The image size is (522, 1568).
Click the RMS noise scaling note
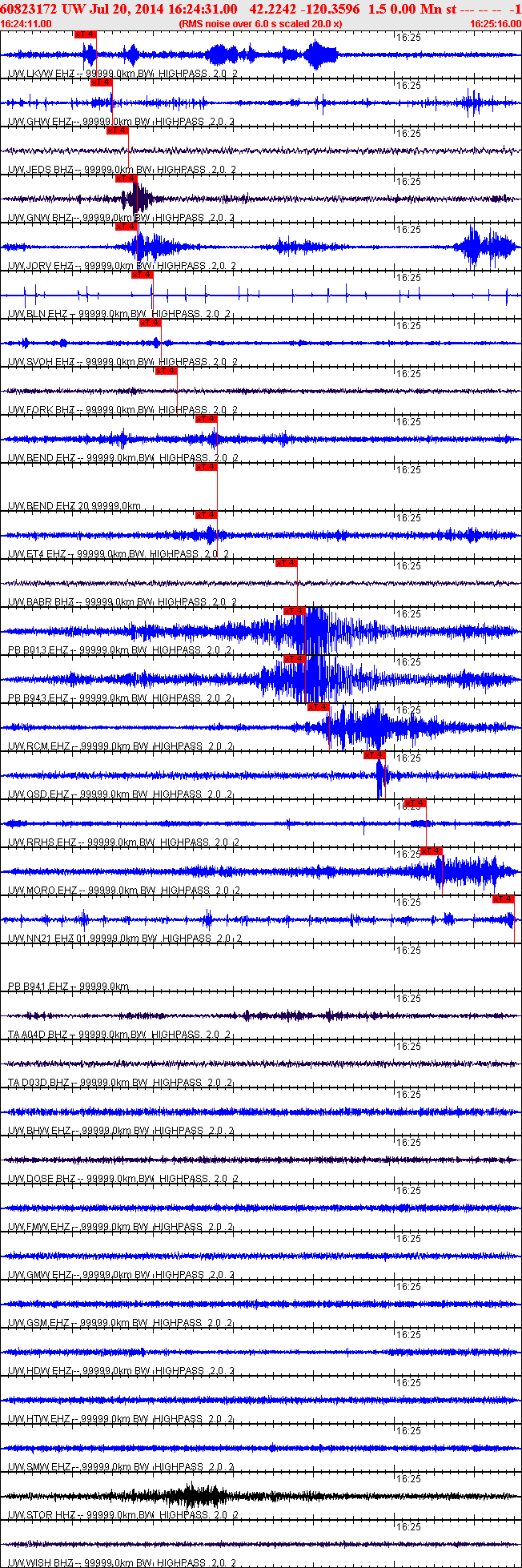[261, 24]
